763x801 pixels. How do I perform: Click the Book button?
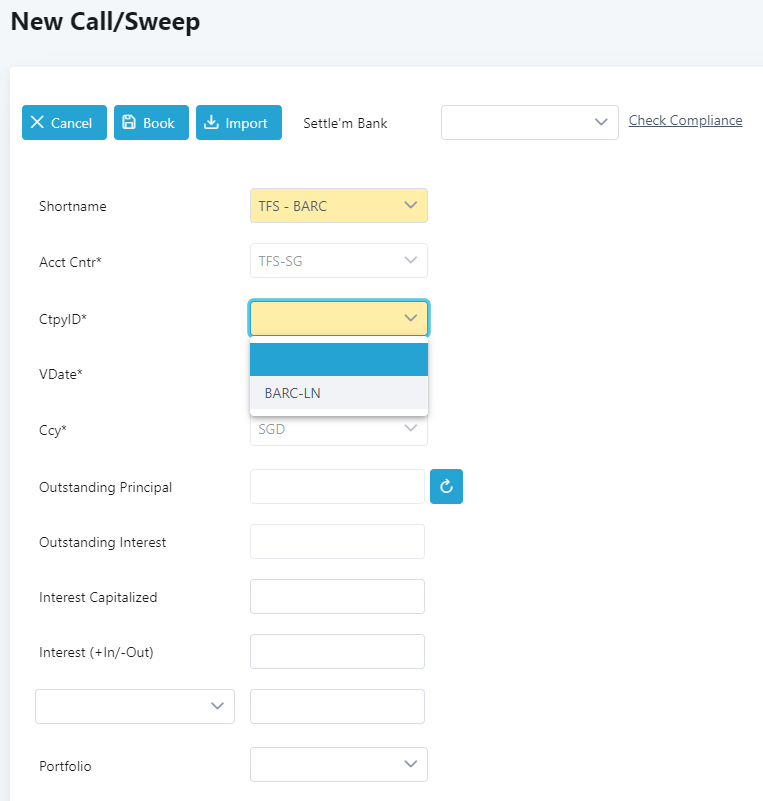pyautogui.click(x=151, y=123)
